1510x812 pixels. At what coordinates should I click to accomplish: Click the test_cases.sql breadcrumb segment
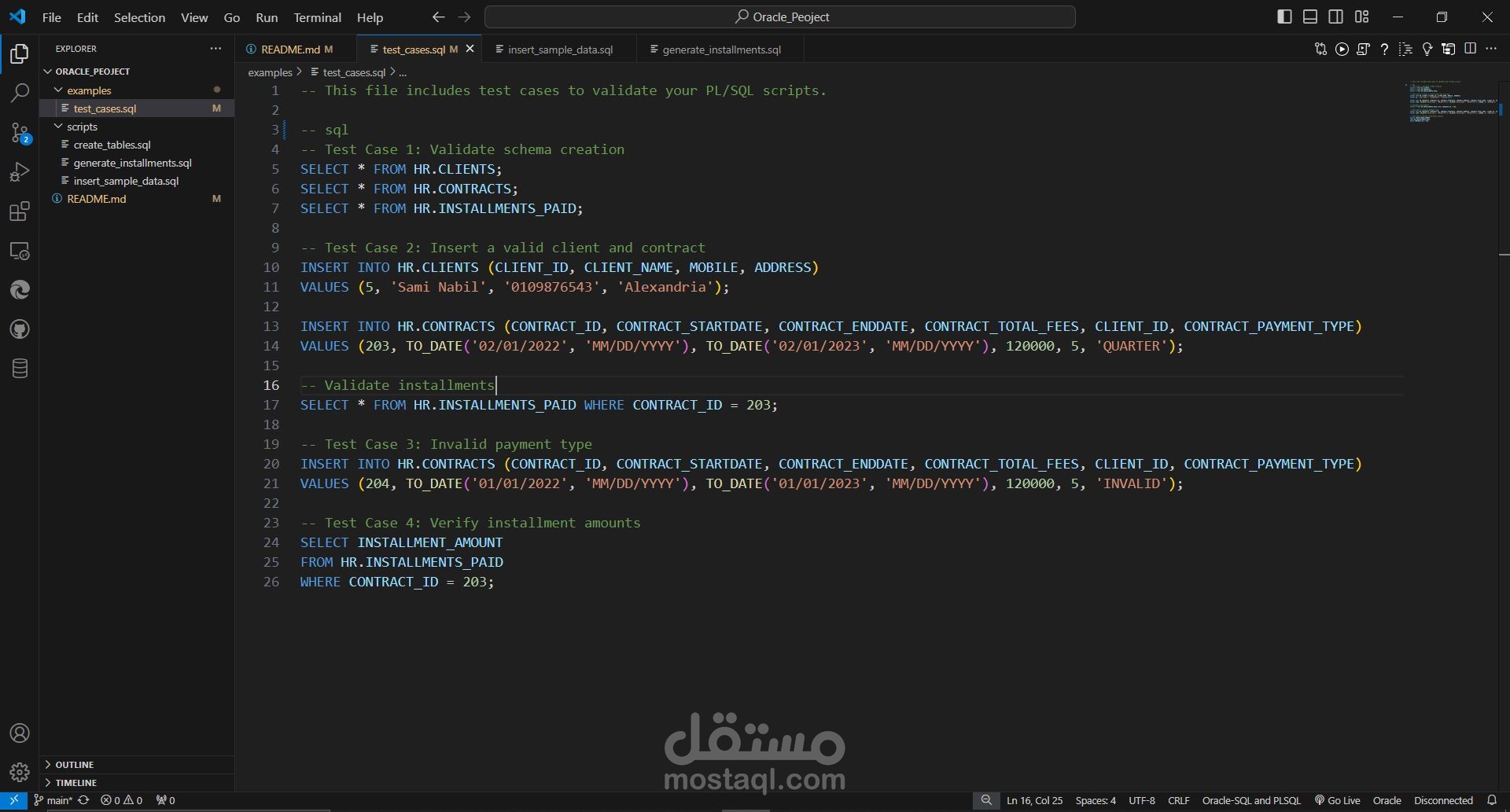pyautogui.click(x=354, y=72)
